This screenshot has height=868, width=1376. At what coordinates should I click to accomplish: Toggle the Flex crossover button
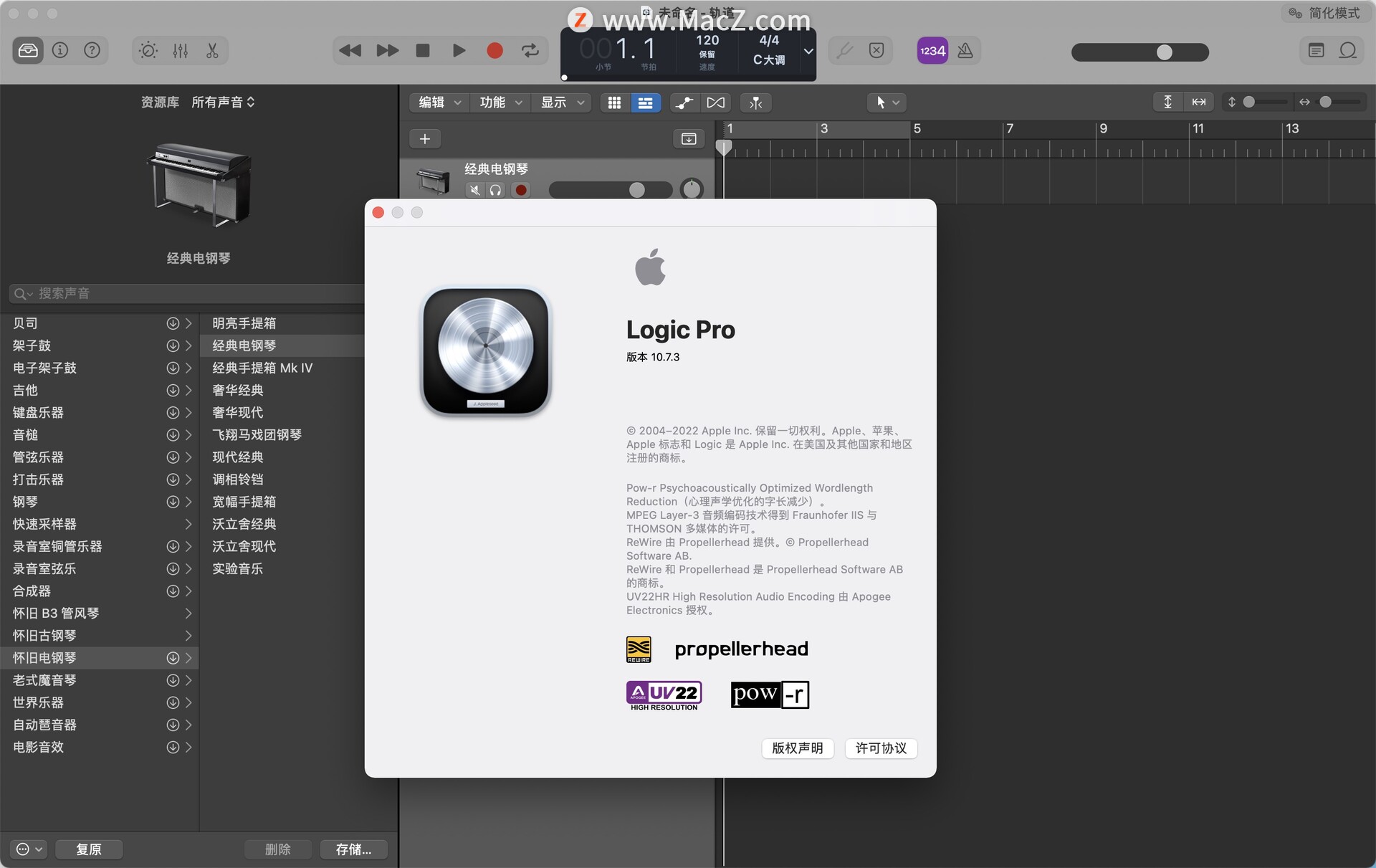click(715, 102)
